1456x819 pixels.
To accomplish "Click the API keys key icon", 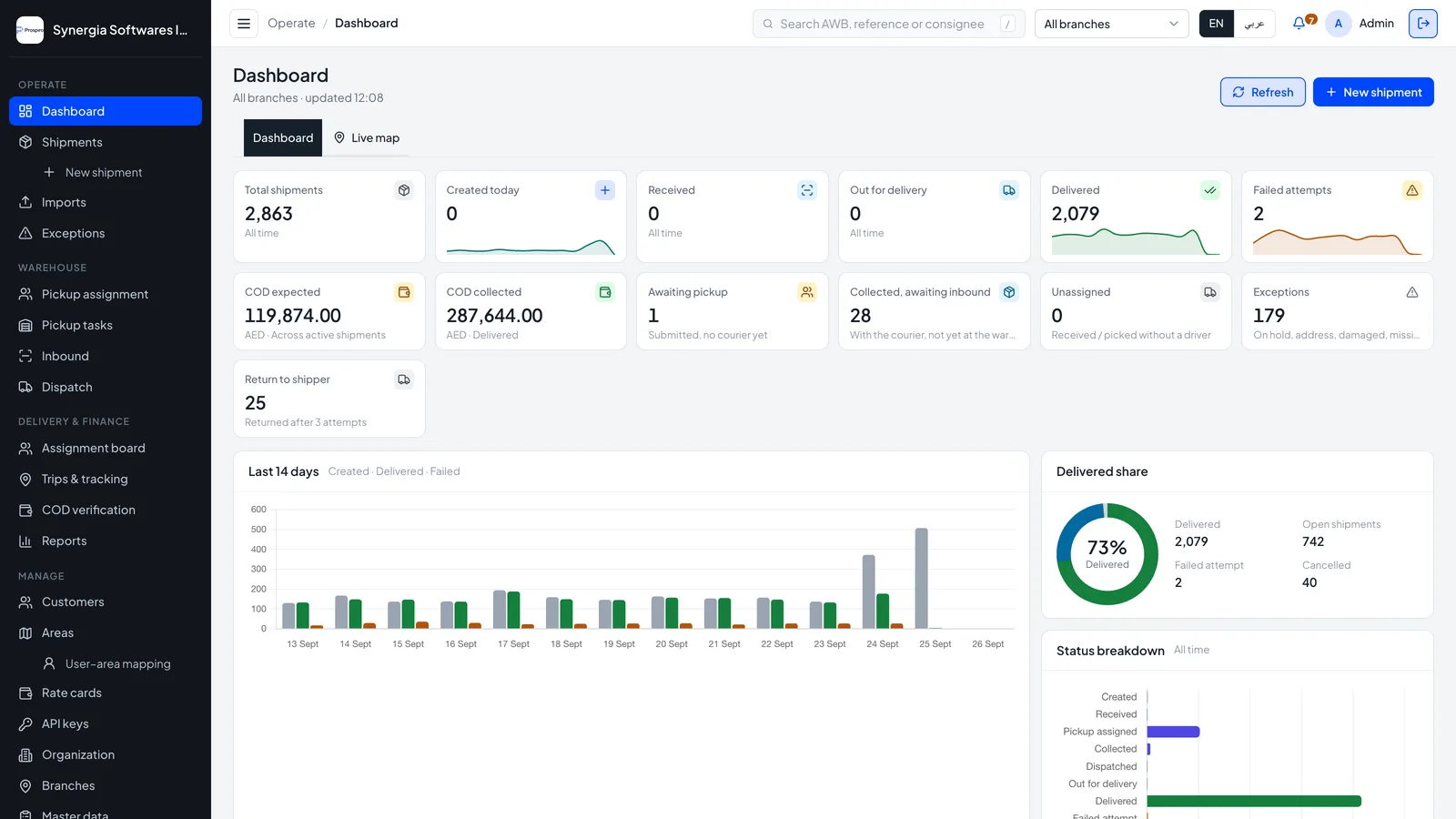I will [x=25, y=723].
